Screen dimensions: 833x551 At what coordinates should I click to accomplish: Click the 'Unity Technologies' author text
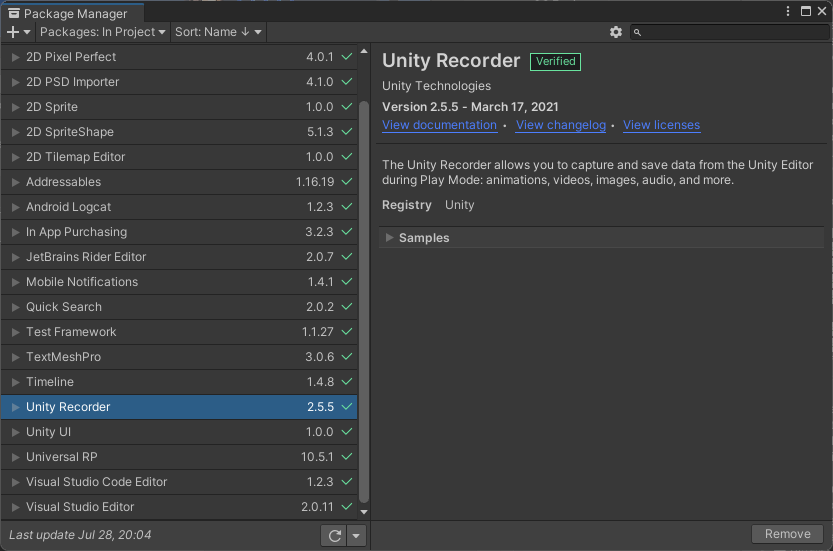pos(436,86)
